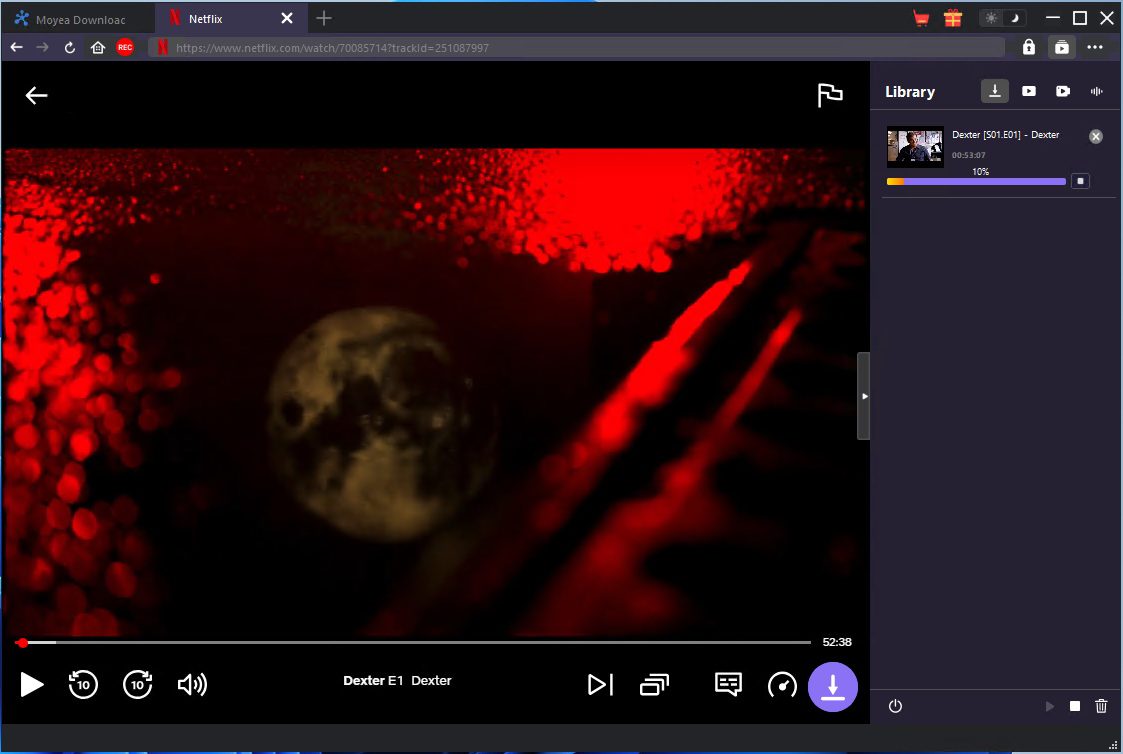Collapse the Library panel using side arrow
The height and width of the screenshot is (754, 1123).
[864, 396]
